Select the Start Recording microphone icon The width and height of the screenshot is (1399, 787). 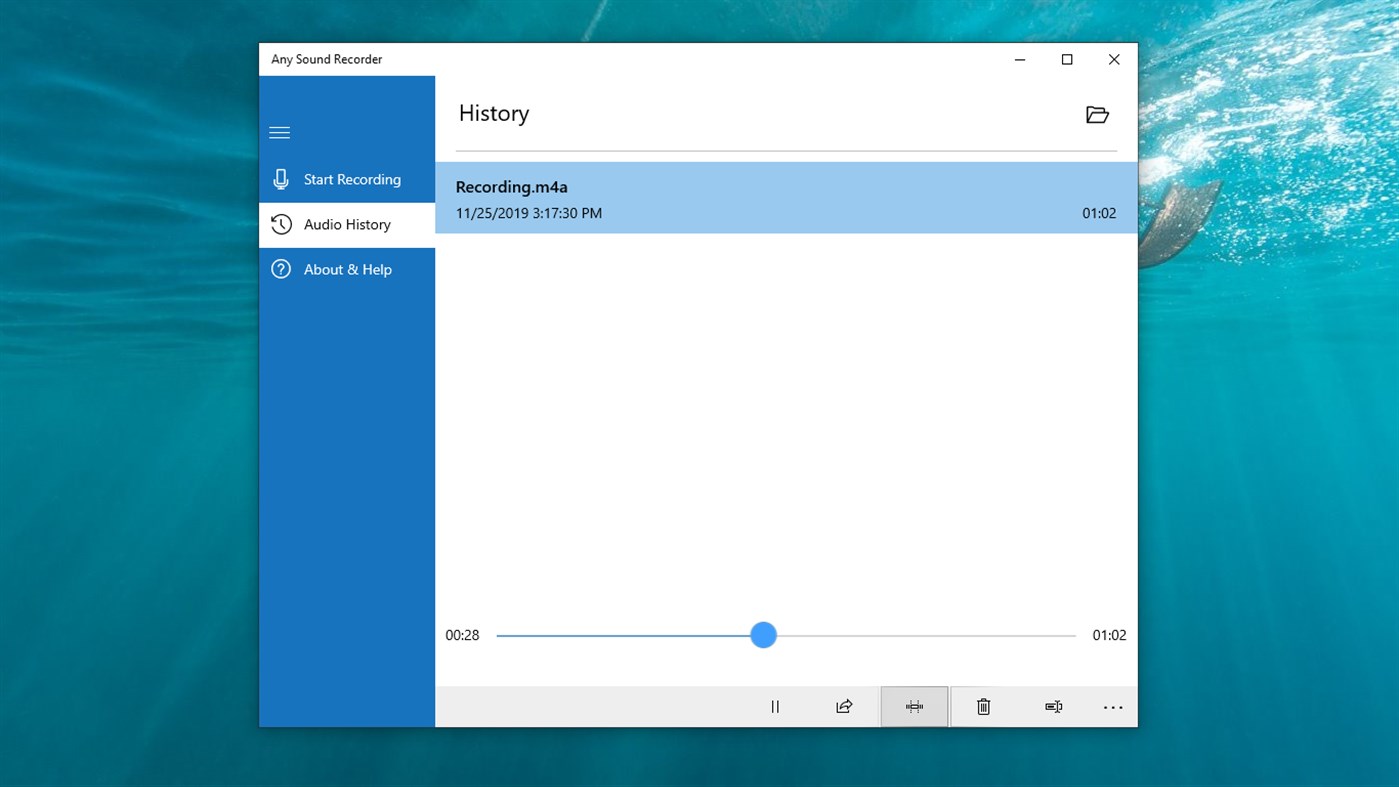pyautogui.click(x=281, y=179)
